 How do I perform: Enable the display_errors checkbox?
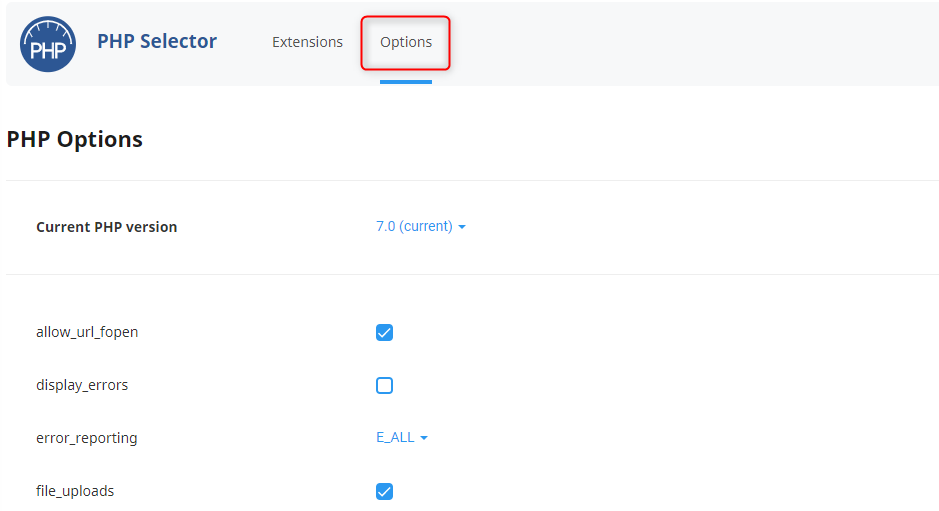pos(384,385)
